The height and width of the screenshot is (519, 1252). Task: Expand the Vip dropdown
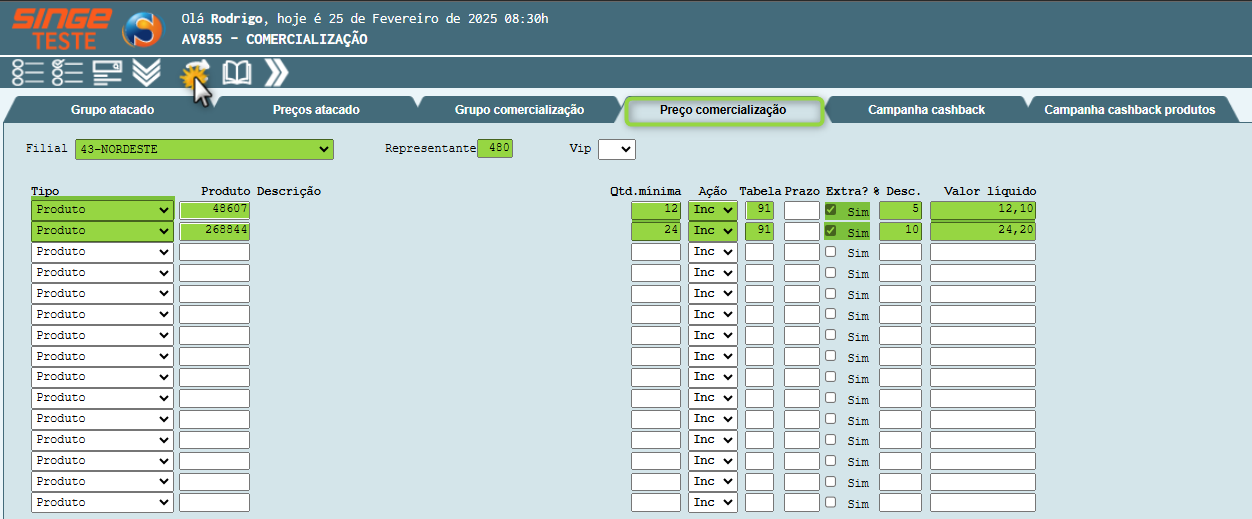[x=616, y=149]
